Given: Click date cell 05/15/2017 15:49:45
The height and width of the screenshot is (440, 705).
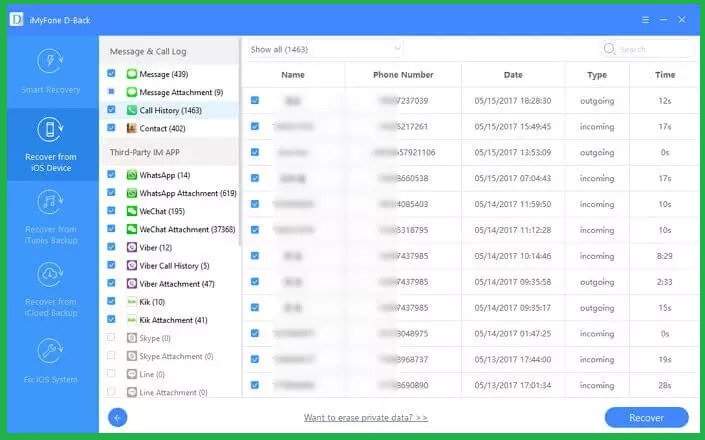Looking at the screenshot, I should tap(513, 127).
